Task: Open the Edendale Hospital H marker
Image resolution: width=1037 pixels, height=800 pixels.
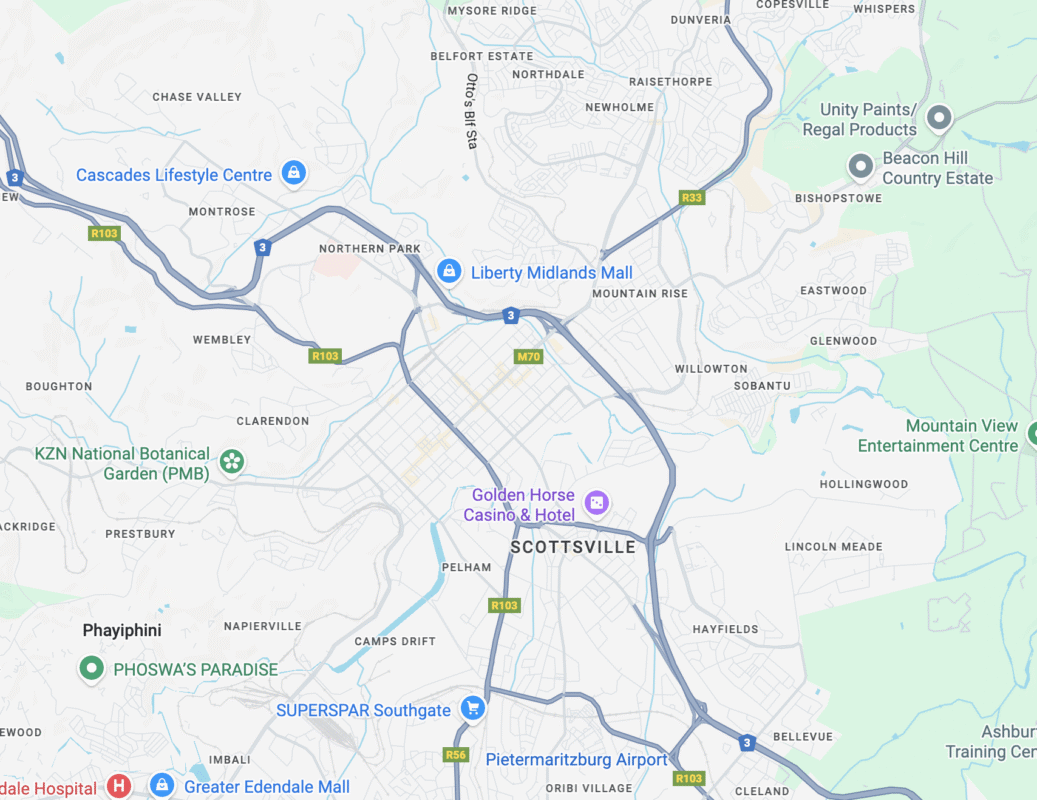Action: (119, 785)
